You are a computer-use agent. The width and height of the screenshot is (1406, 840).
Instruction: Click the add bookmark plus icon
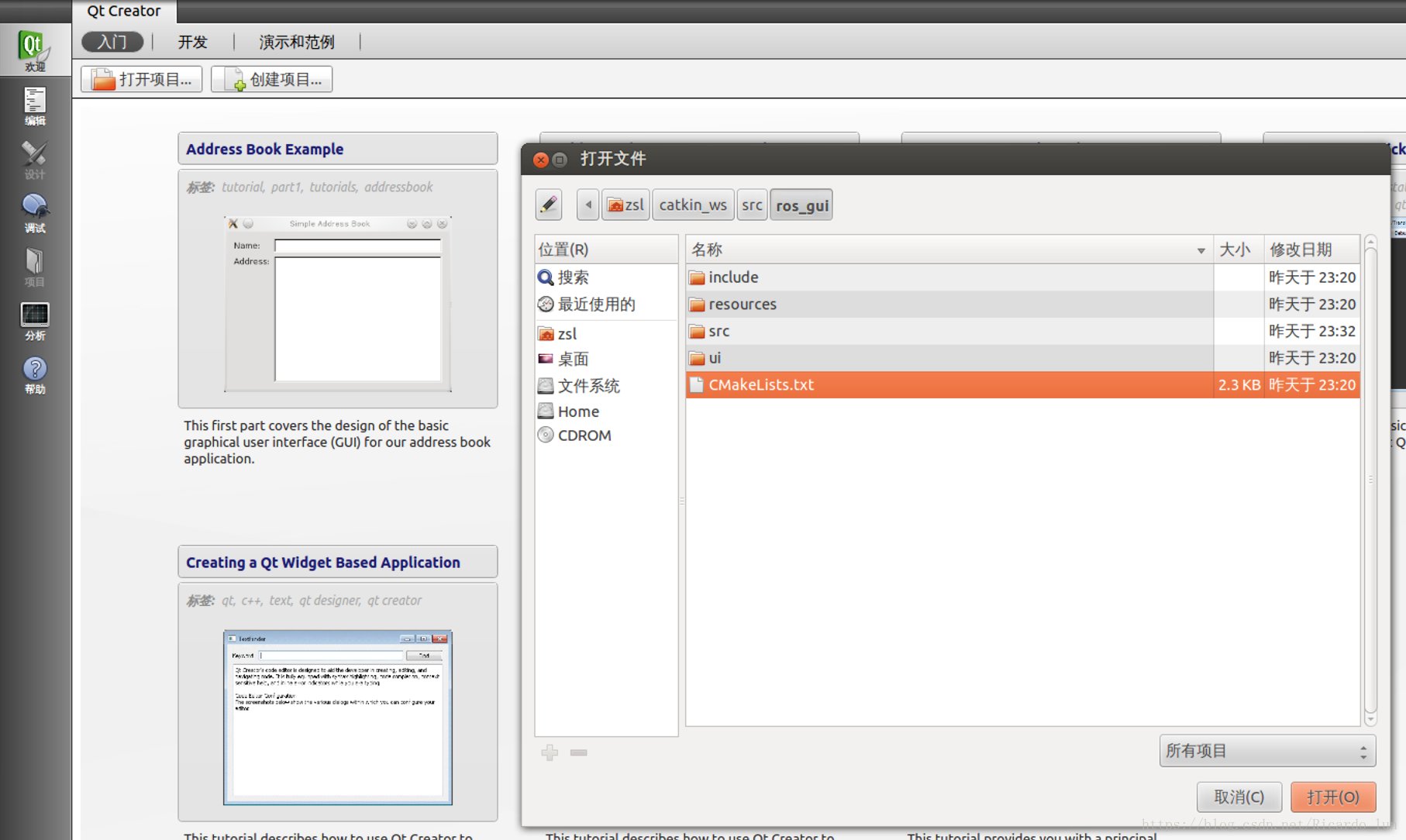pos(550,752)
